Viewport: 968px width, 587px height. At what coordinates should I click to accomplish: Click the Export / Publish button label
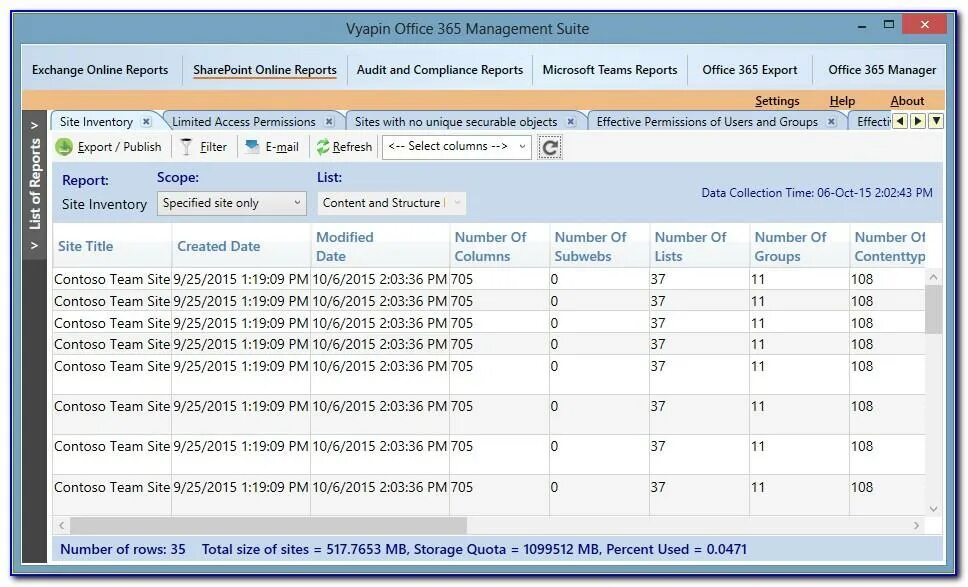(x=119, y=147)
